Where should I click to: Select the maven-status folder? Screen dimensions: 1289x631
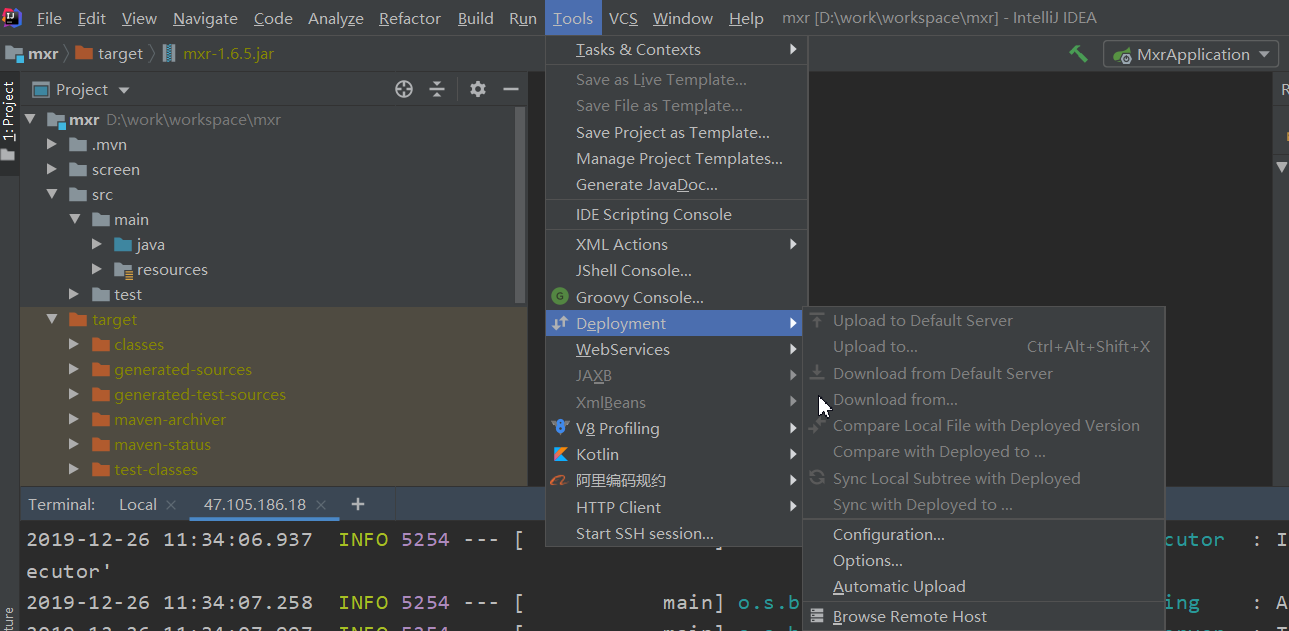[x=162, y=445]
